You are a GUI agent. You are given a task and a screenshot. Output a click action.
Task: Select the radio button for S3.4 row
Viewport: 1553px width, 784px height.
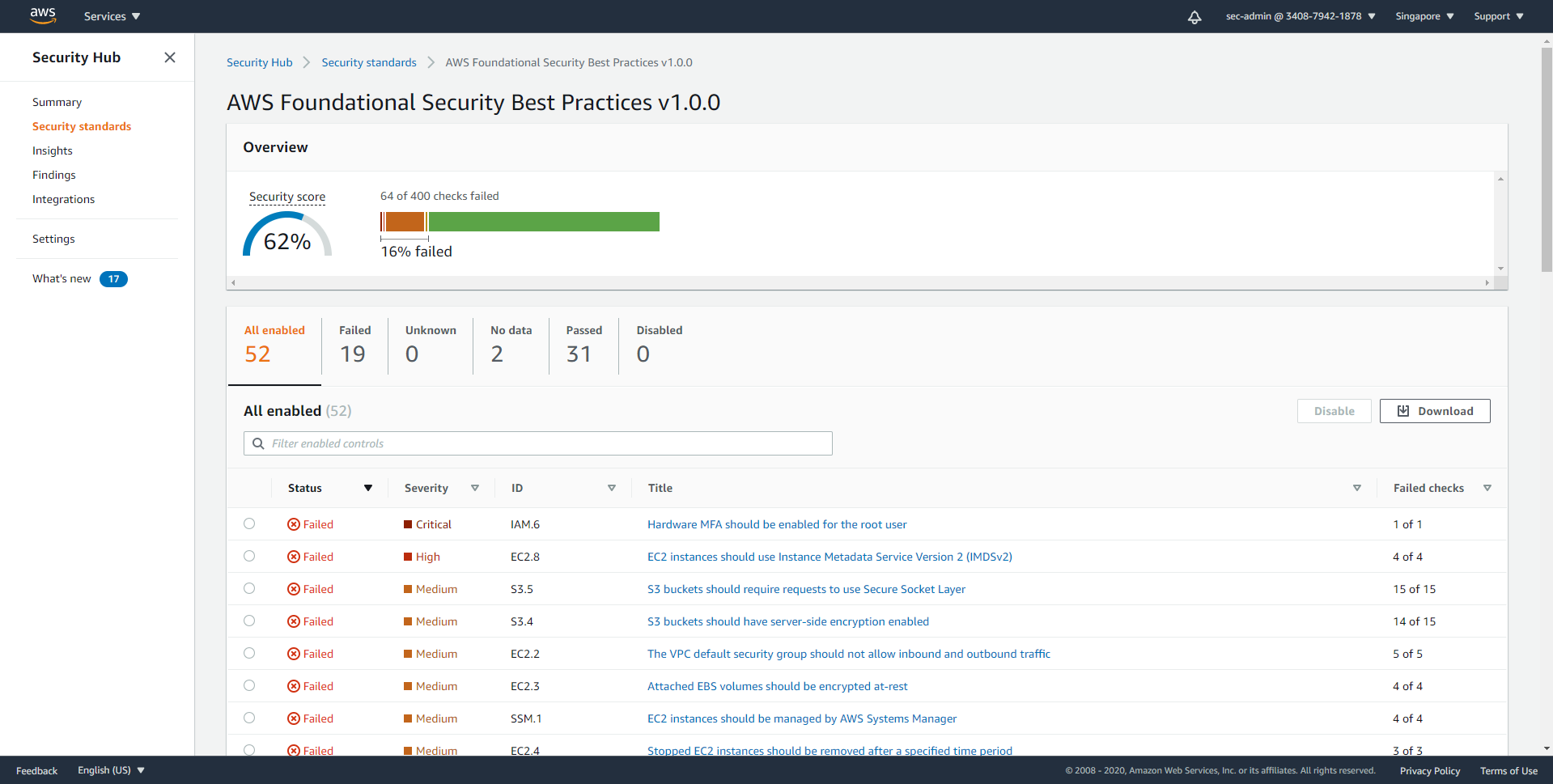click(x=249, y=621)
